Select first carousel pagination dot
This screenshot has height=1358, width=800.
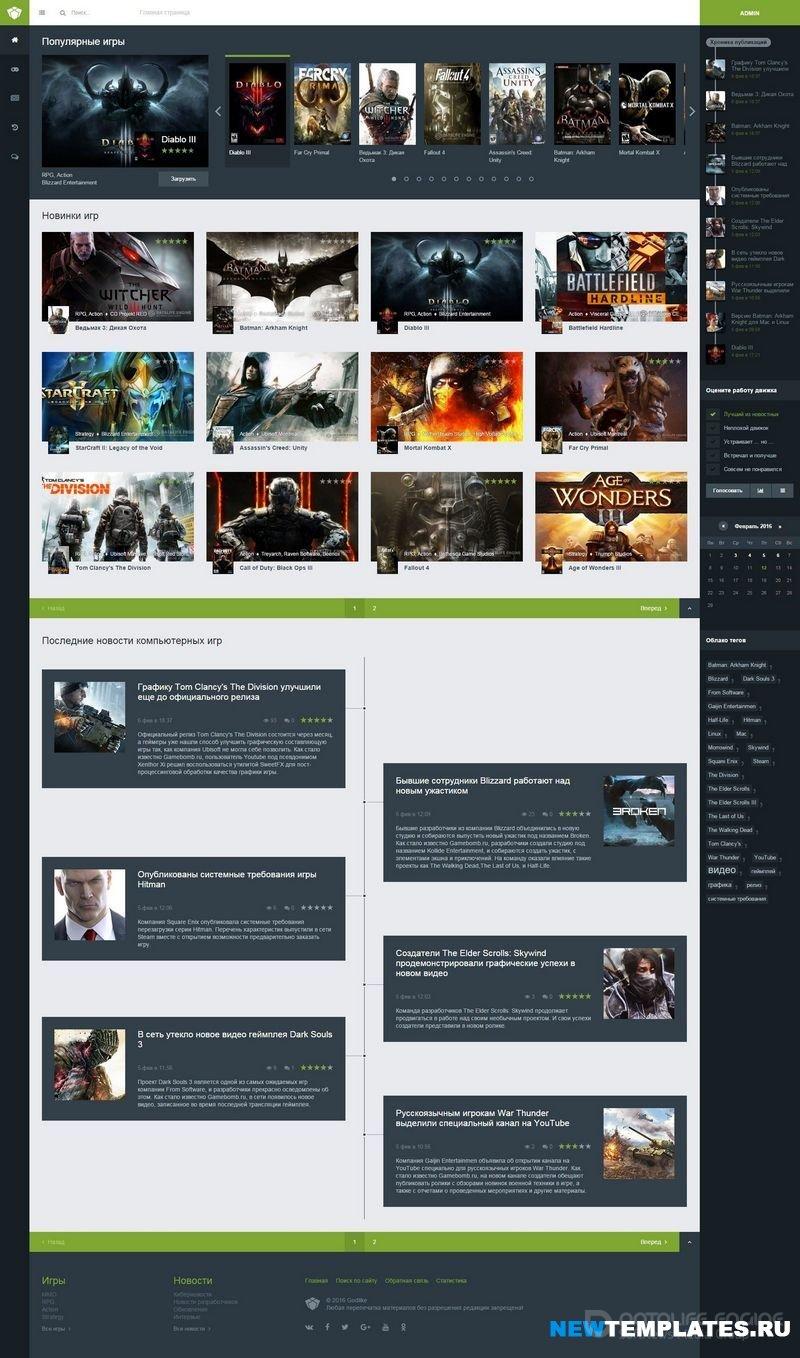pos(393,179)
